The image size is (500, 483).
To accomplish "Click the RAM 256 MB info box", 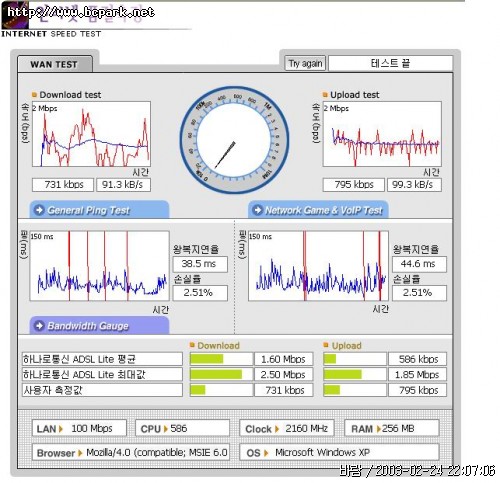I will 391,428.
